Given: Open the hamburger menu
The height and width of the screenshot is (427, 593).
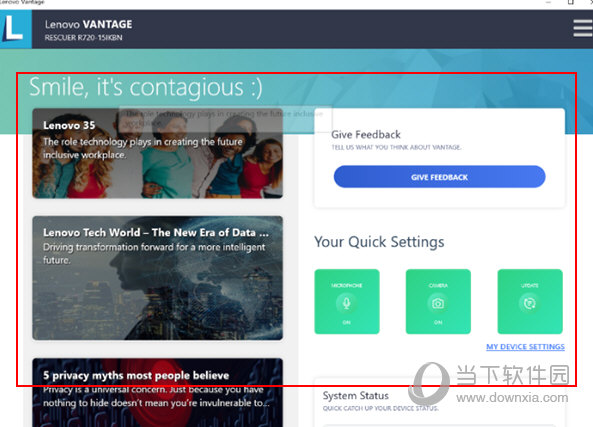Looking at the screenshot, I should (x=583, y=28).
